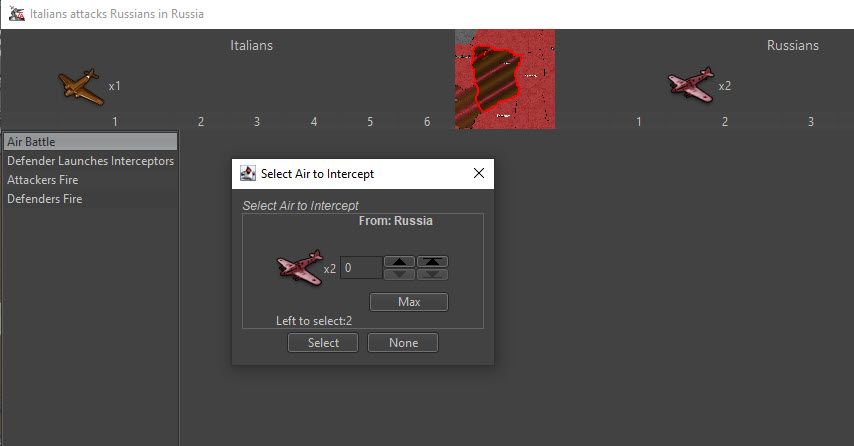Focus the interceptor quantity input field
The image size is (854, 446).
pos(360,268)
